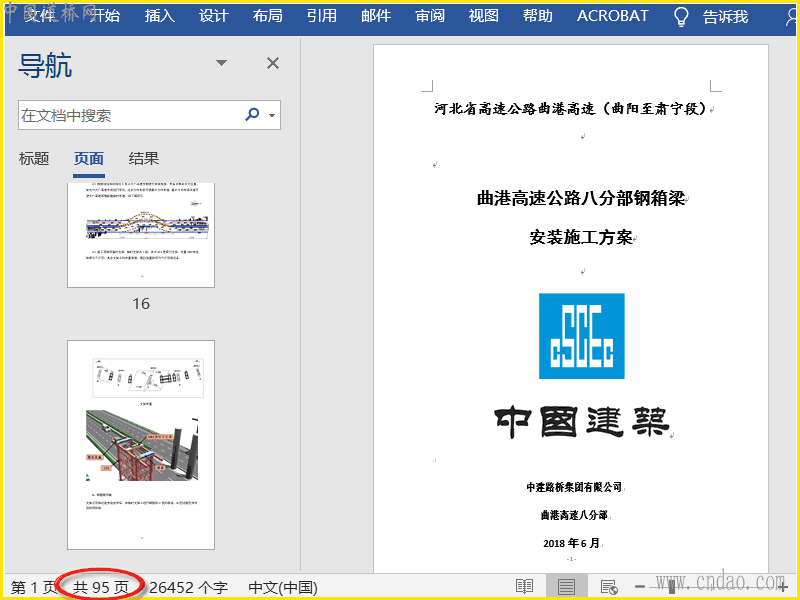Click the 中建路桥集团有限公司 line
This screenshot has width=800, height=600.
(x=574, y=487)
